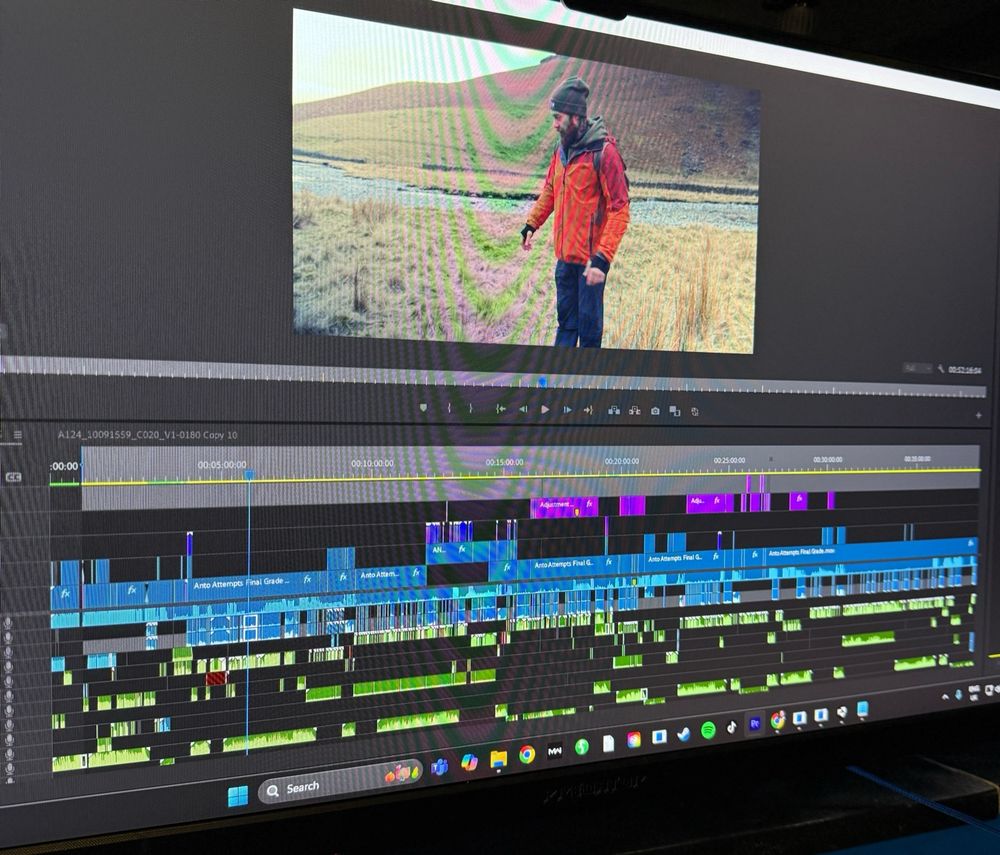
Task: Click the 00:35:00:00 mark on timeline ruler
Action: [x=917, y=458]
